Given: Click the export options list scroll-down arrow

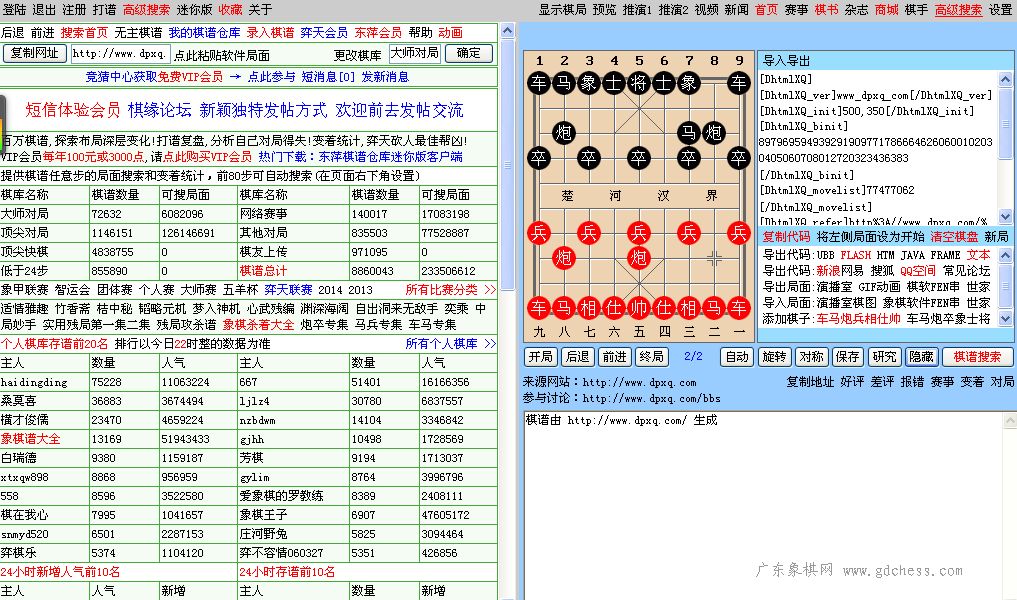Looking at the screenshot, I should click(x=1005, y=318).
